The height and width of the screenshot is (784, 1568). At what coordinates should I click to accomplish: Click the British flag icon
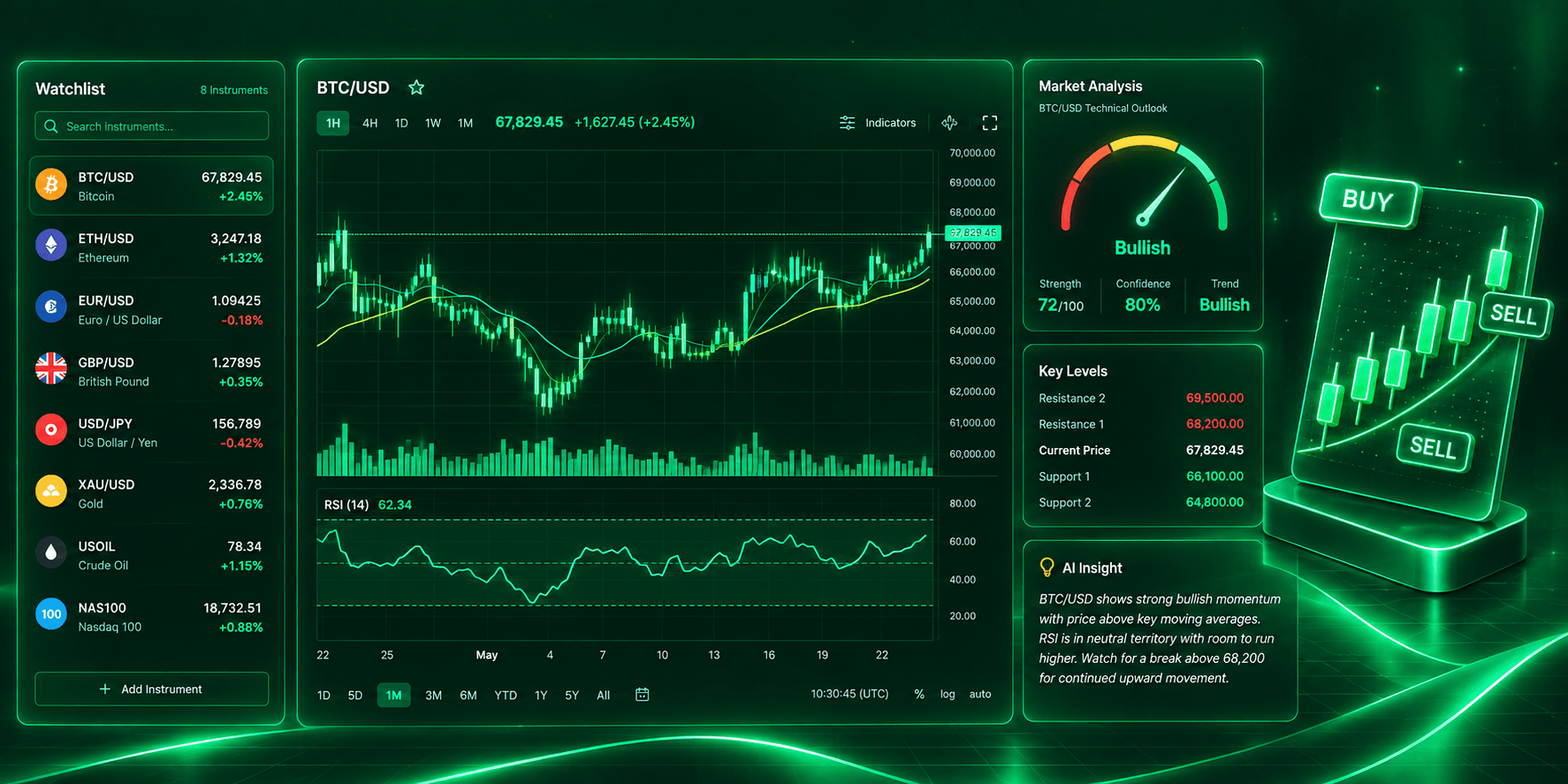coord(51,369)
